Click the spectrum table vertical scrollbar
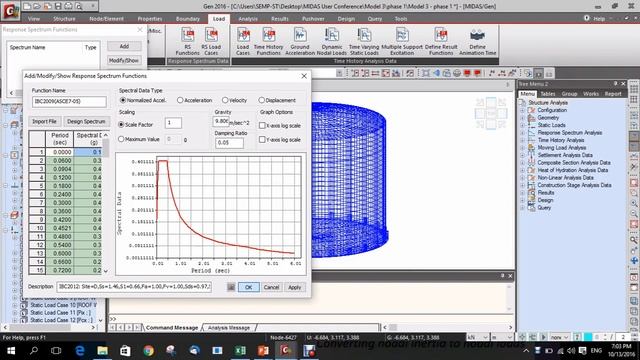Viewport: 640px width, 360px height. click(106, 203)
